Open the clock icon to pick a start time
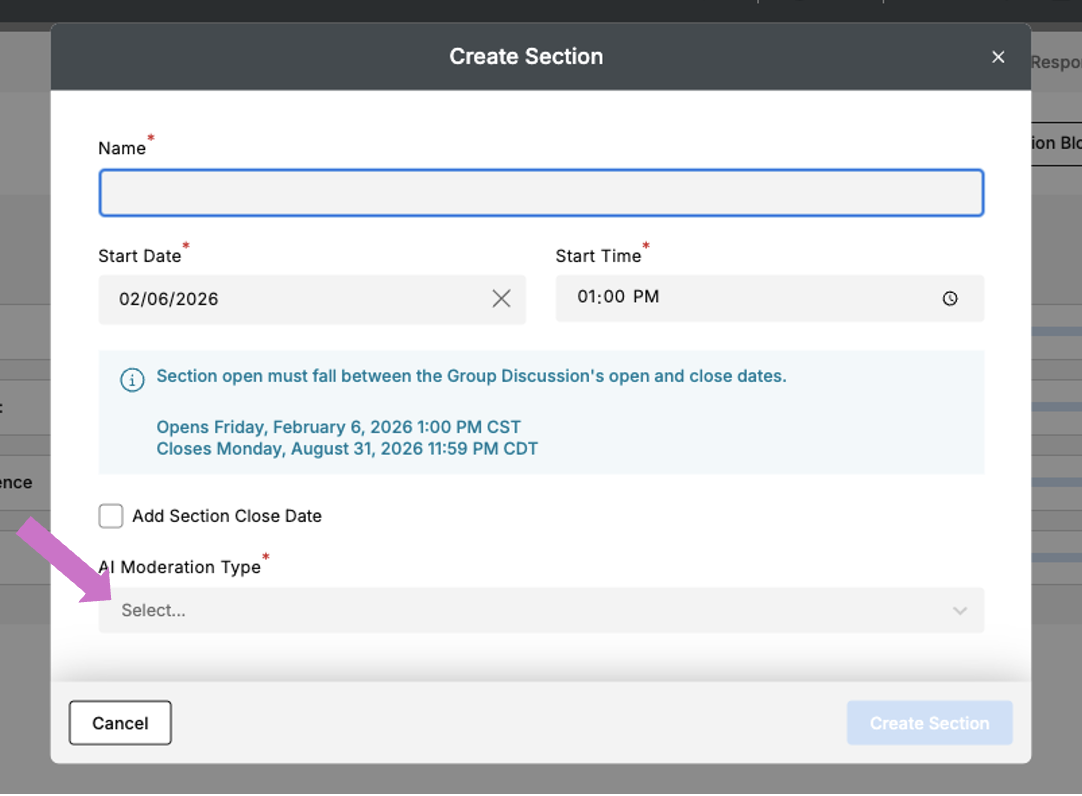The image size is (1082, 796). coord(949,298)
